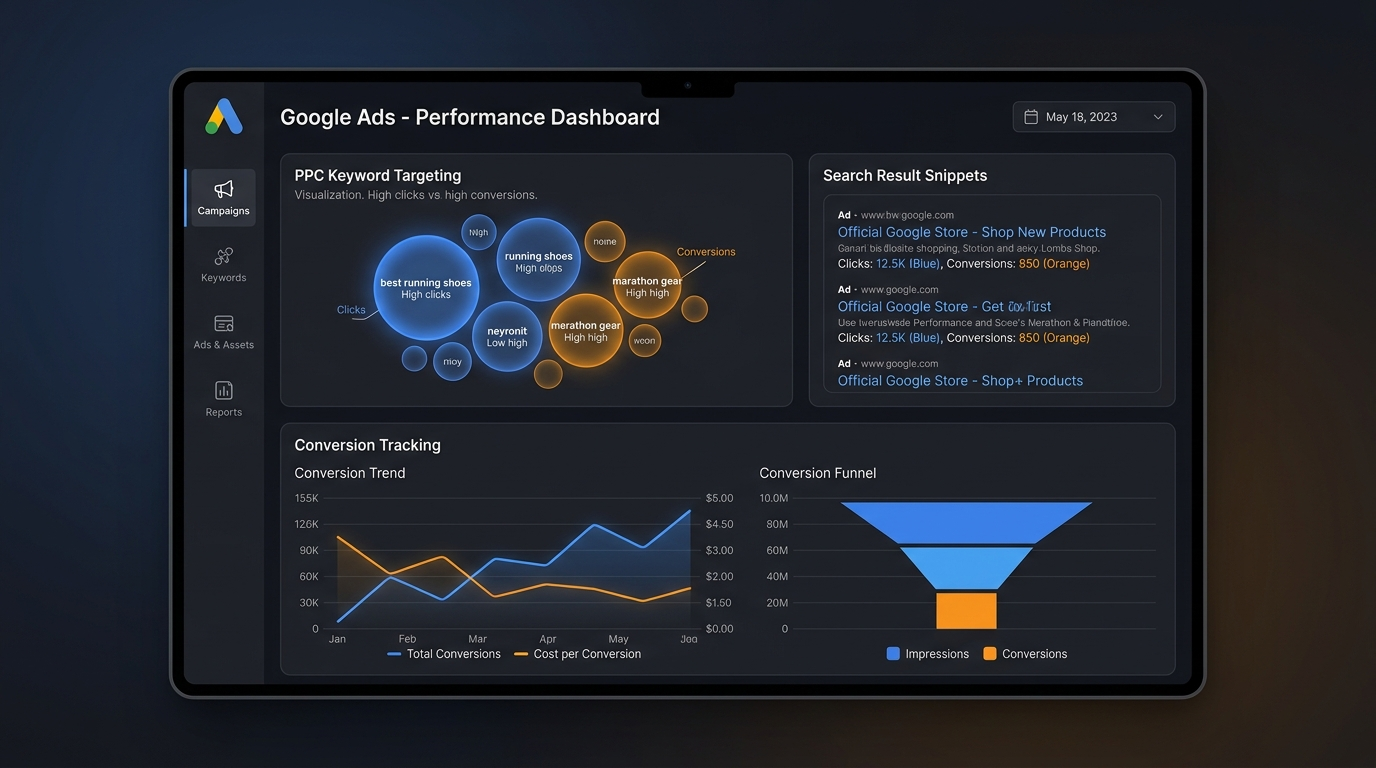Click the orange Conversions funnel legend swatch

[x=990, y=654]
